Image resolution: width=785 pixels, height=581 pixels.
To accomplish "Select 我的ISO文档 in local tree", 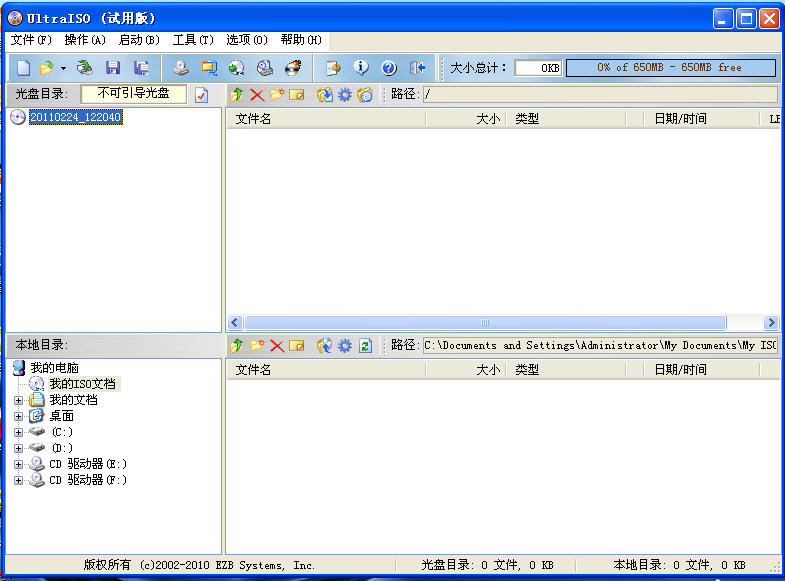I will click(x=83, y=384).
